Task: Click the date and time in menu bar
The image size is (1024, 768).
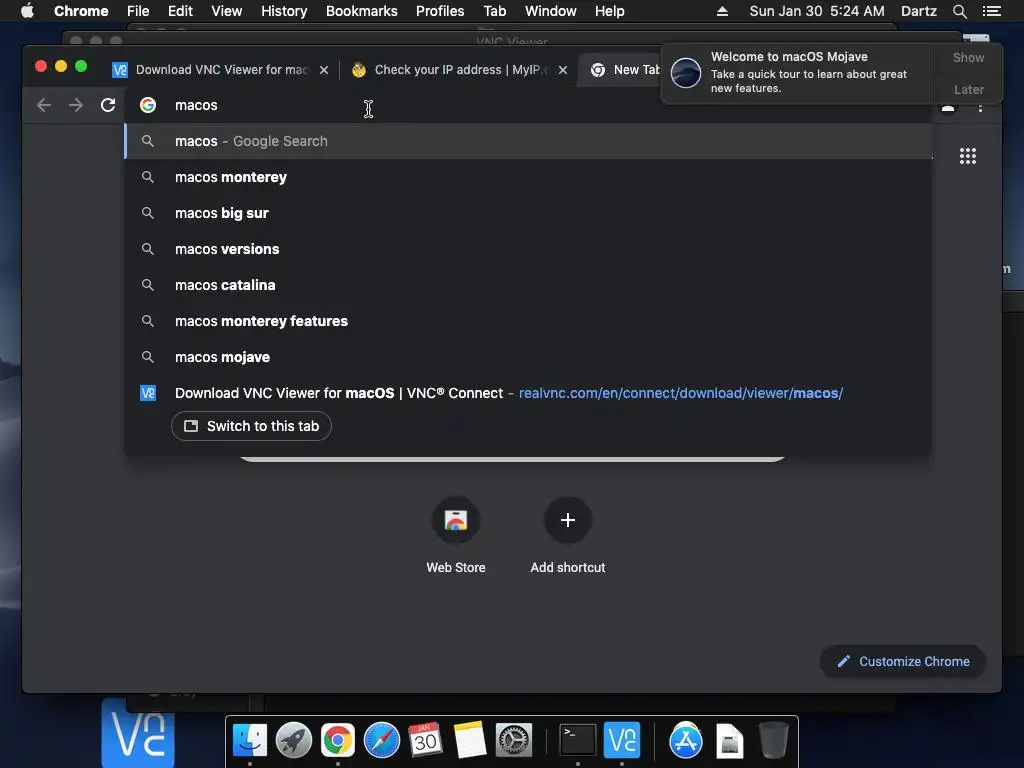Action: (x=817, y=11)
